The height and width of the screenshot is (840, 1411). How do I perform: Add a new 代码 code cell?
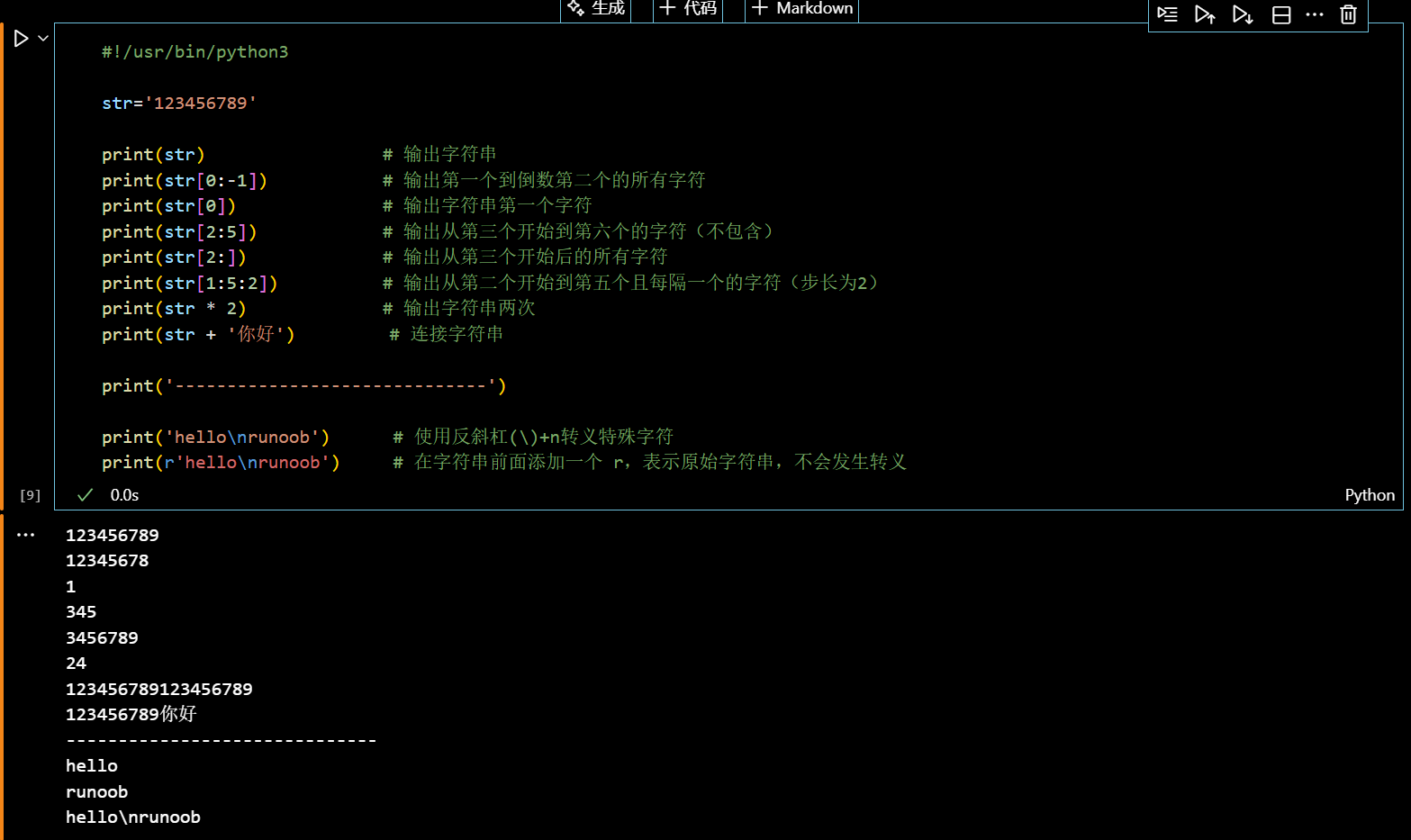pyautogui.click(x=688, y=7)
